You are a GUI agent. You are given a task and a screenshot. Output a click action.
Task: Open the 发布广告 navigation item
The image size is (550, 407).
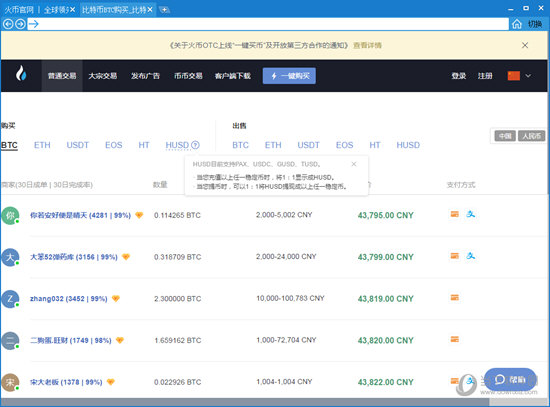point(145,76)
